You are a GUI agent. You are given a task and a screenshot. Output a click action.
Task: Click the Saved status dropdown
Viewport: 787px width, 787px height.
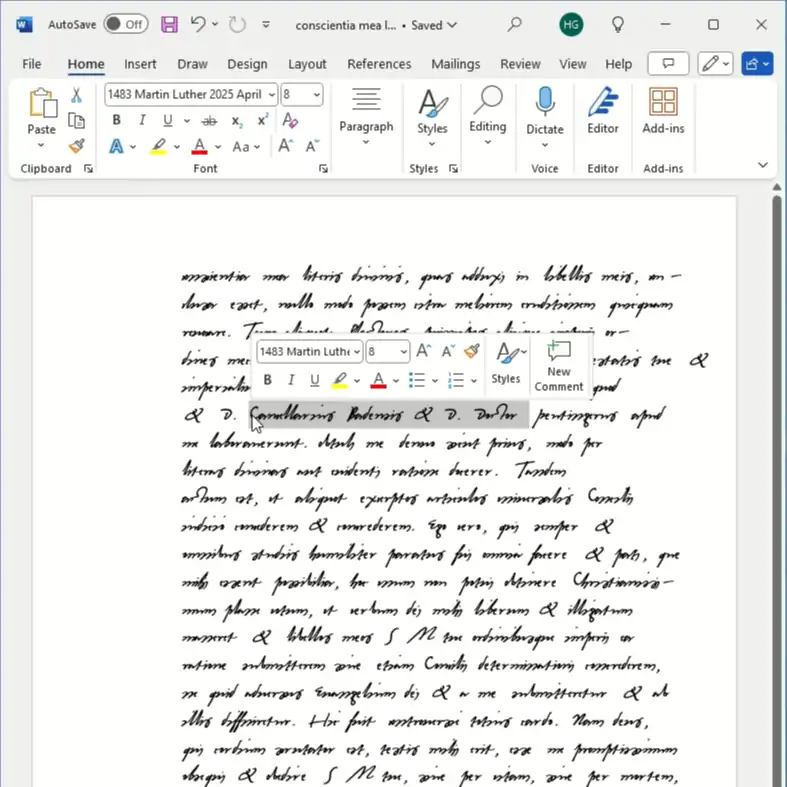pos(434,25)
